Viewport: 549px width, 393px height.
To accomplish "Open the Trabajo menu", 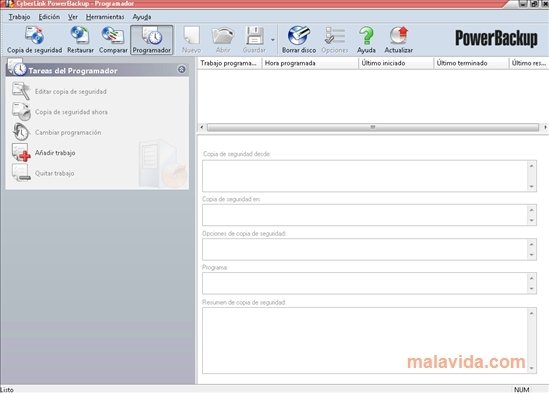I will [19, 17].
